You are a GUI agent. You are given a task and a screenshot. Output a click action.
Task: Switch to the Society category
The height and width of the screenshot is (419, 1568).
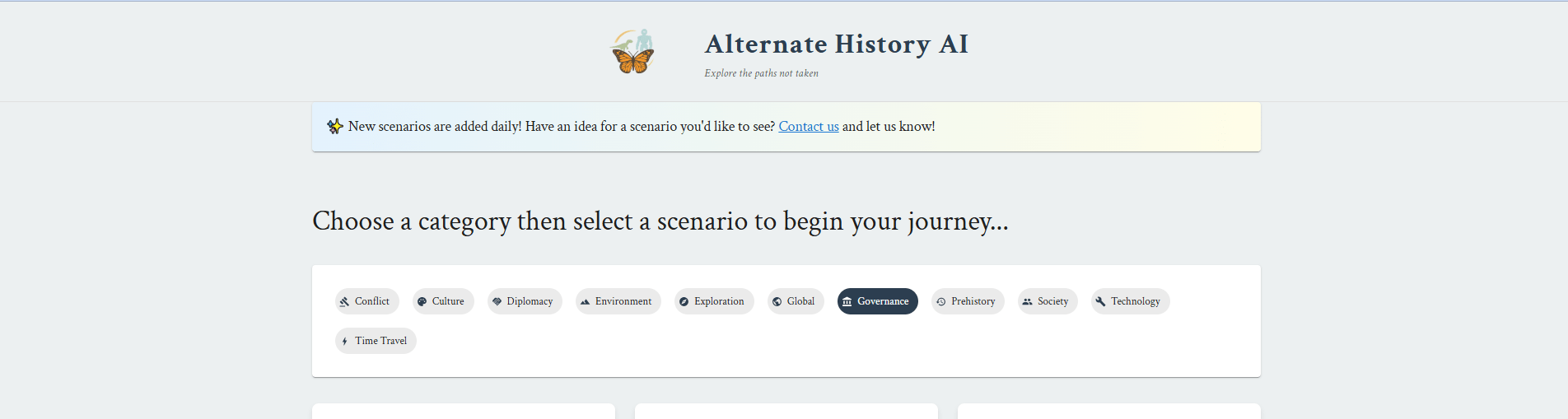coord(1048,301)
